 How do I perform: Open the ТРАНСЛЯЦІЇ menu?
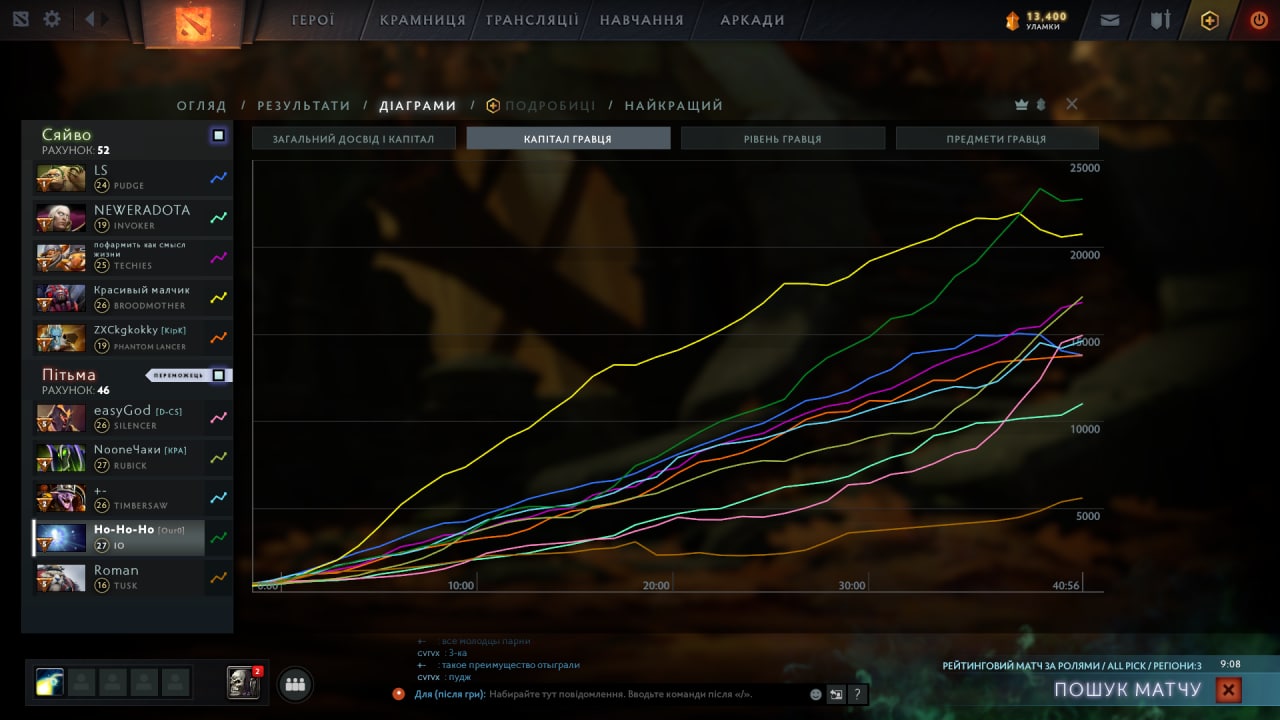pyautogui.click(x=532, y=20)
